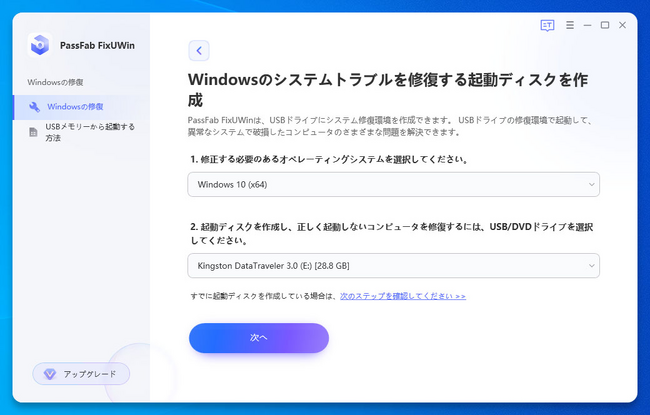Open the Windows 10 (x64) operating system dropdown
Viewport: 650px width, 415px height.
click(x=393, y=184)
